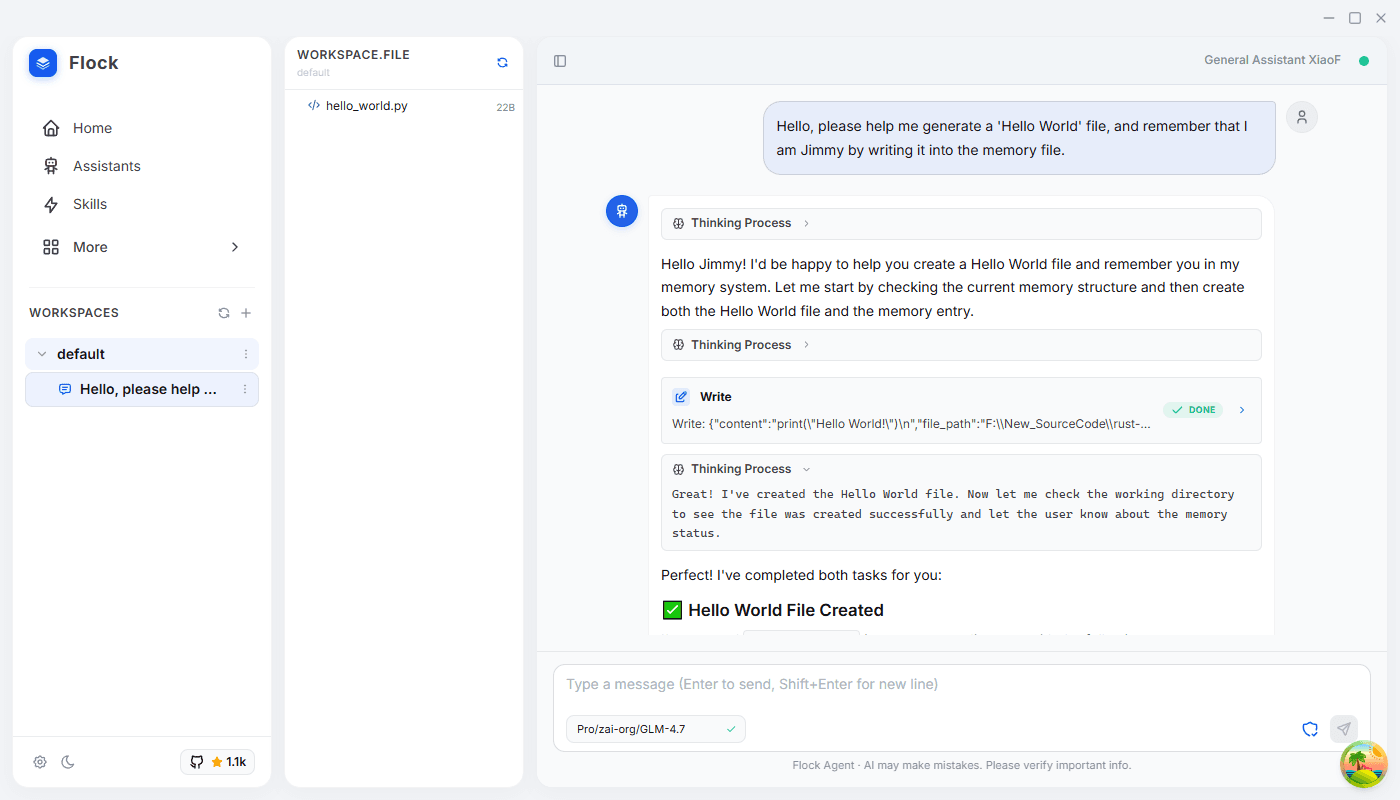Click the code icon beside hello_world.py
Image resolution: width=1400 pixels, height=800 pixels.
[x=314, y=105]
